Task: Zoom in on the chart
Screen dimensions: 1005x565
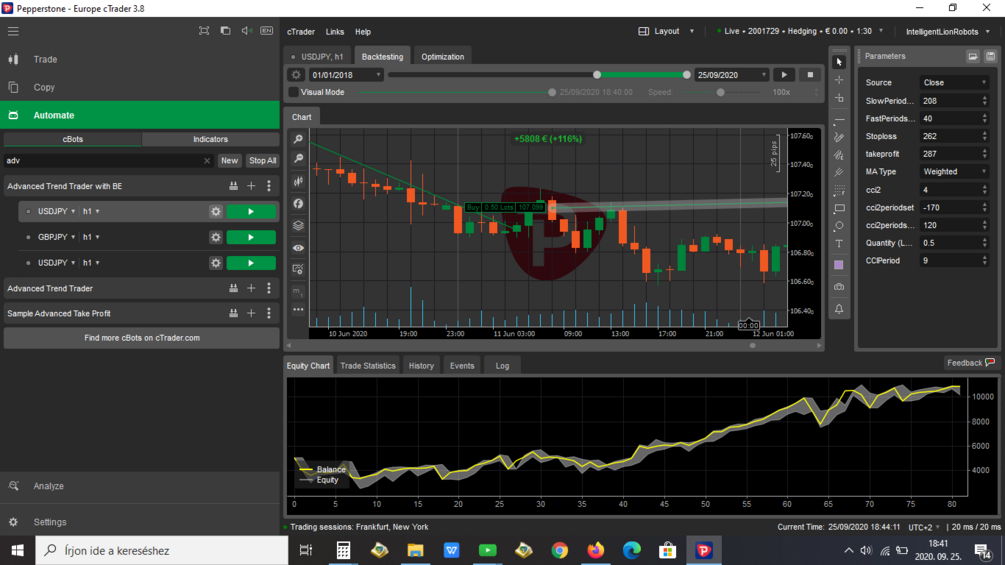Action: pyautogui.click(x=298, y=139)
